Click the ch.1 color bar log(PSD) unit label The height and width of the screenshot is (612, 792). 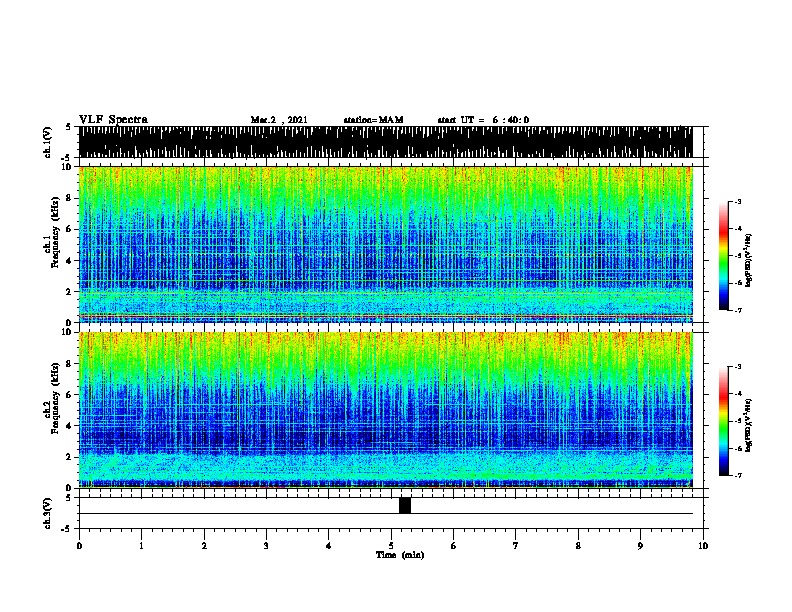(x=749, y=260)
